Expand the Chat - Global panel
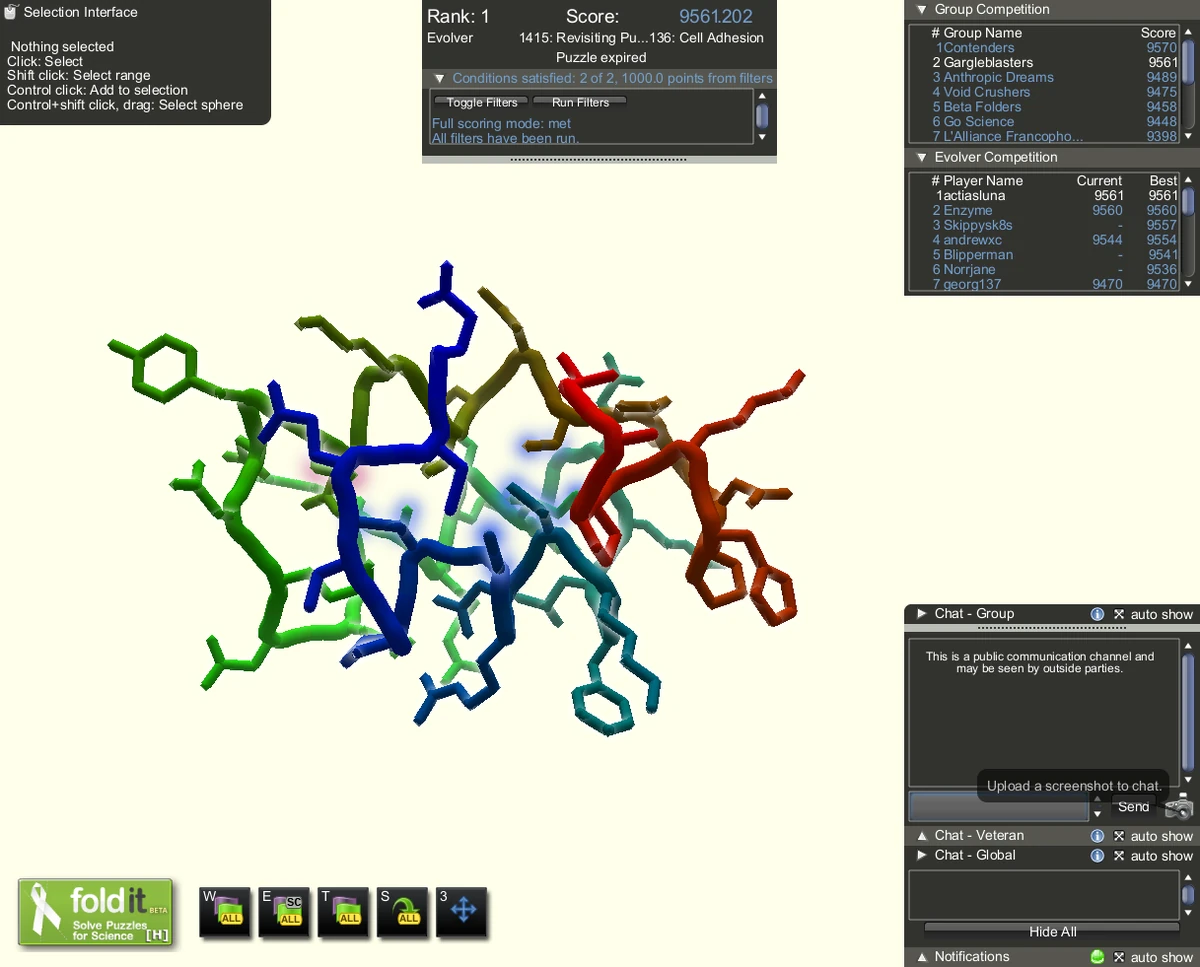Screen dimensions: 1200x967 point(922,855)
